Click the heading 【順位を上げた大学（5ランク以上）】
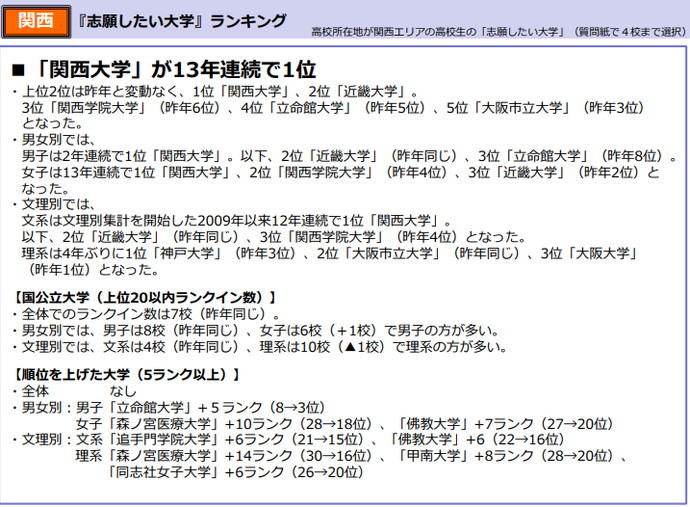 click(127, 375)
